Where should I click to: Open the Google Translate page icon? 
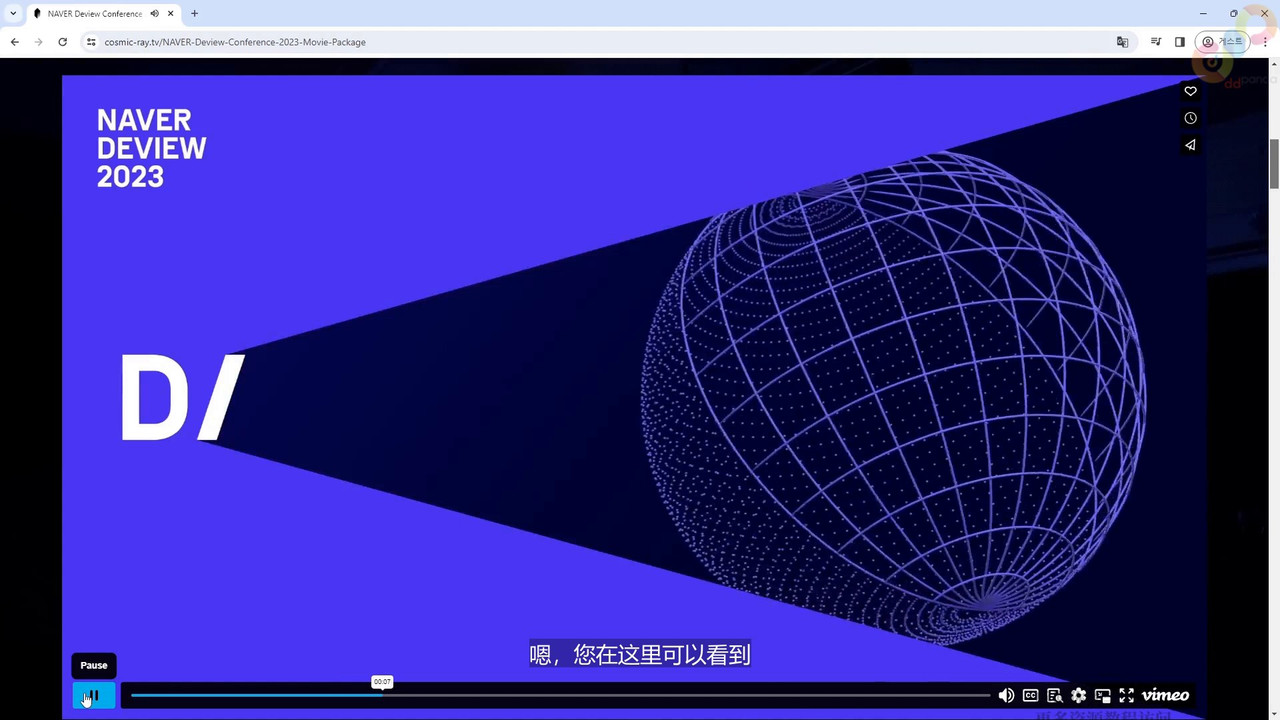pyautogui.click(x=1122, y=42)
